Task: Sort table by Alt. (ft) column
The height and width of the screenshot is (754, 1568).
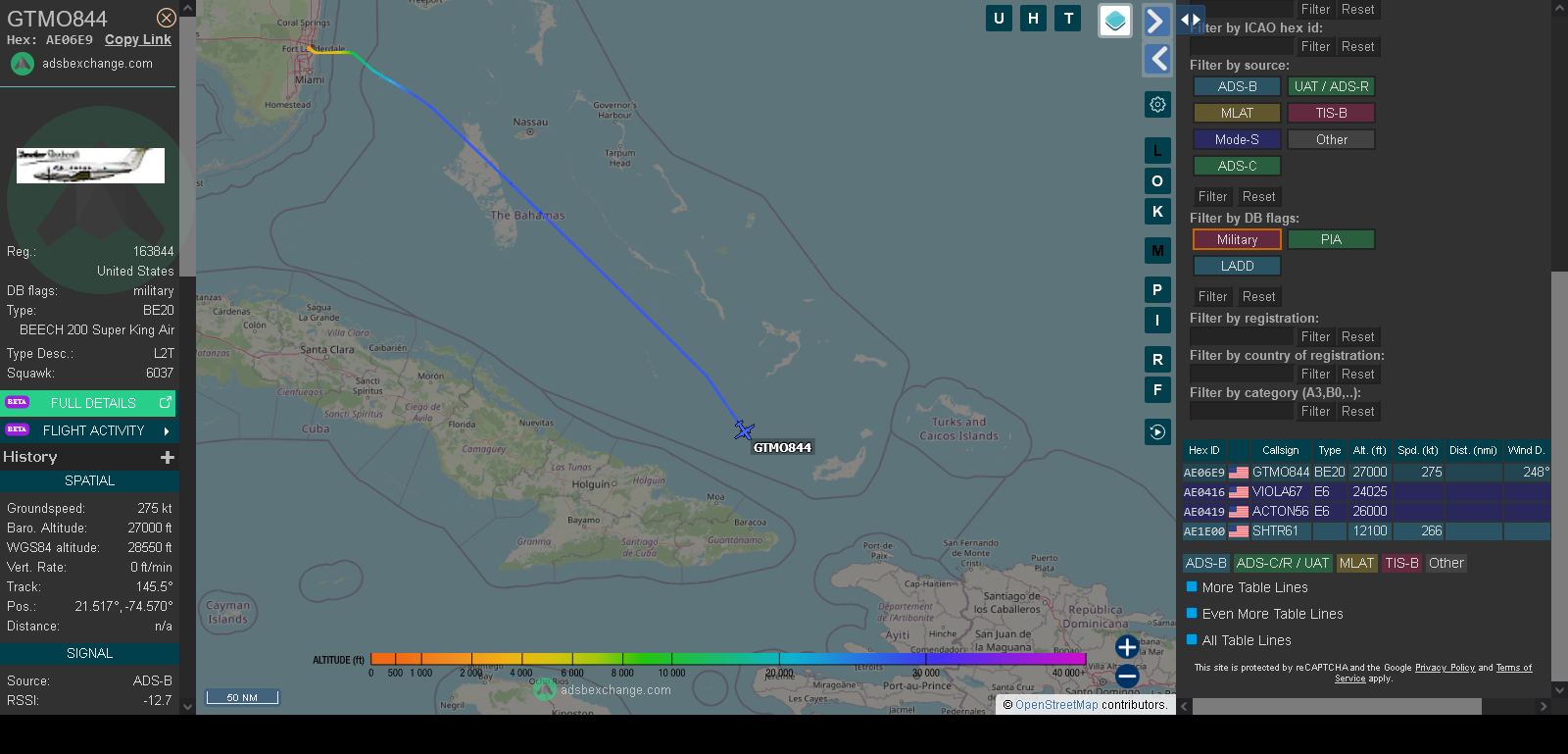Action: (1369, 450)
